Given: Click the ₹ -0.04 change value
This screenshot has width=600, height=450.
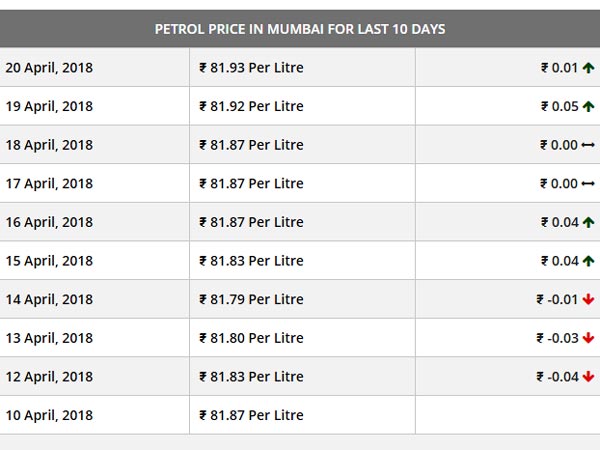Looking at the screenshot, I should pyautogui.click(x=557, y=377).
